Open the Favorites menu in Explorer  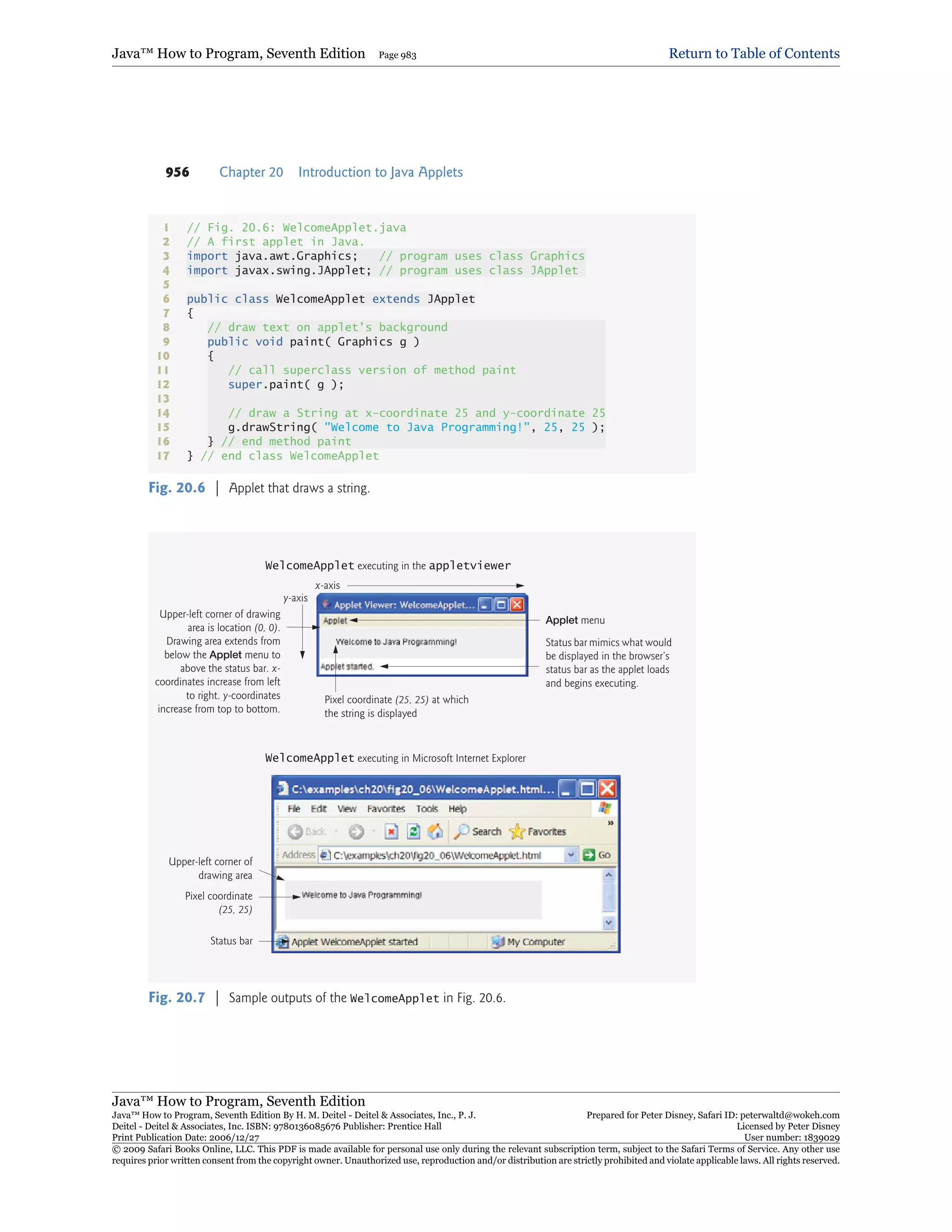click(386, 809)
